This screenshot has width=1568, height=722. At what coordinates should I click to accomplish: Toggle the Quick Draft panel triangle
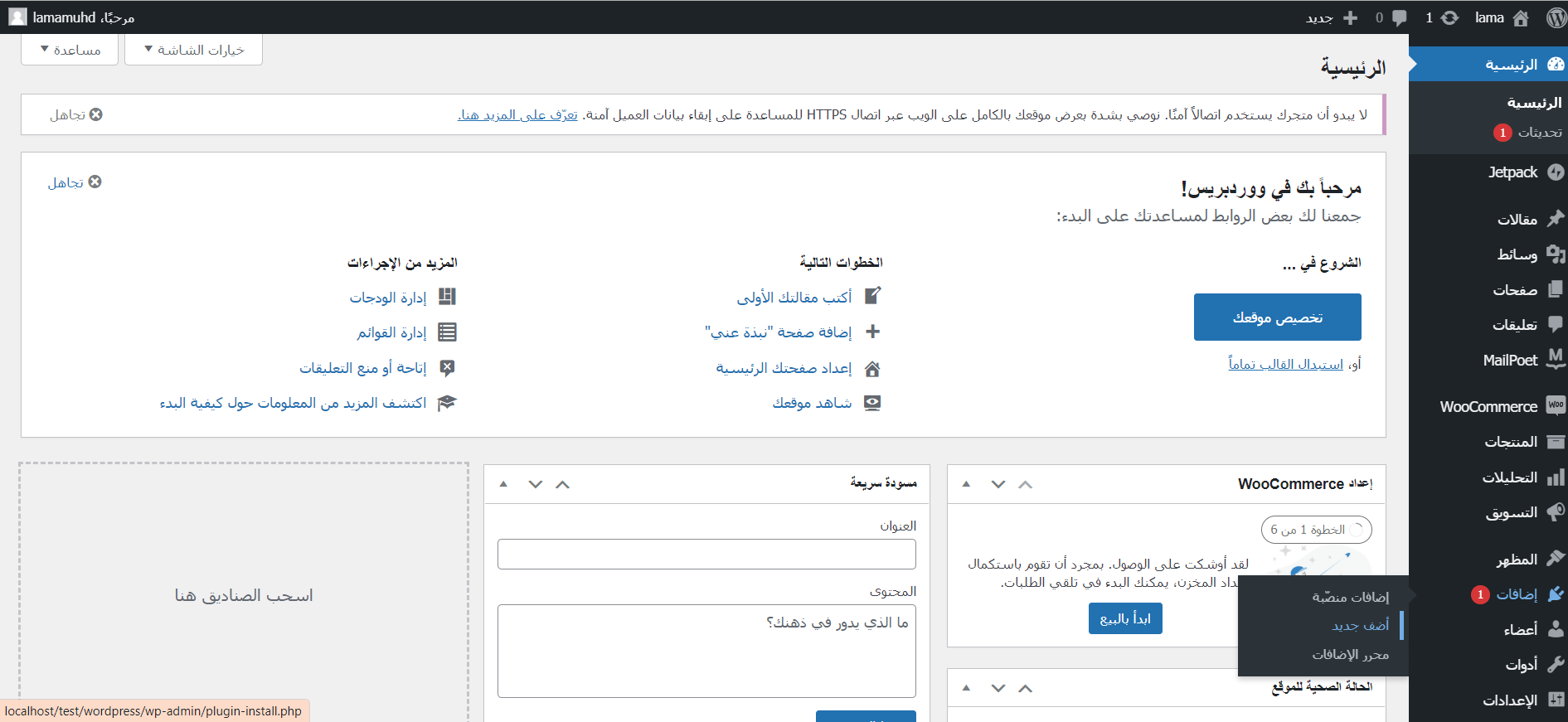[x=503, y=484]
